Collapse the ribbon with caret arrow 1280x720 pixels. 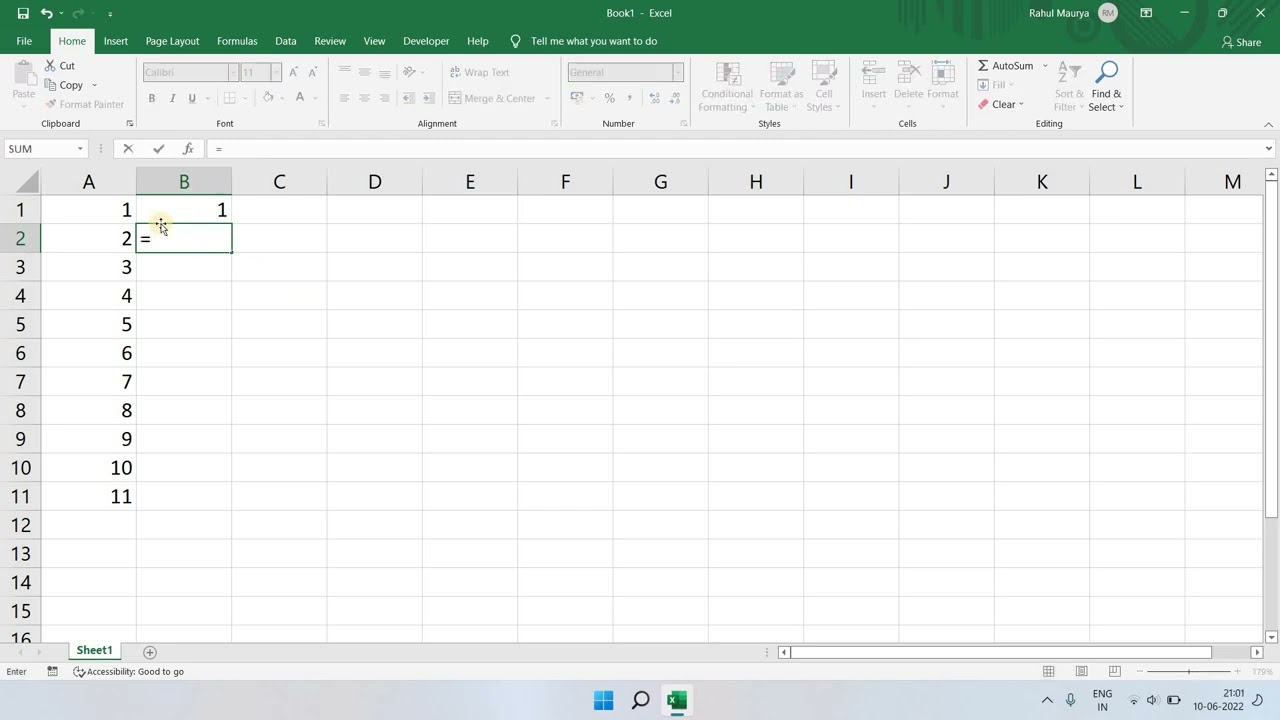click(x=1269, y=124)
